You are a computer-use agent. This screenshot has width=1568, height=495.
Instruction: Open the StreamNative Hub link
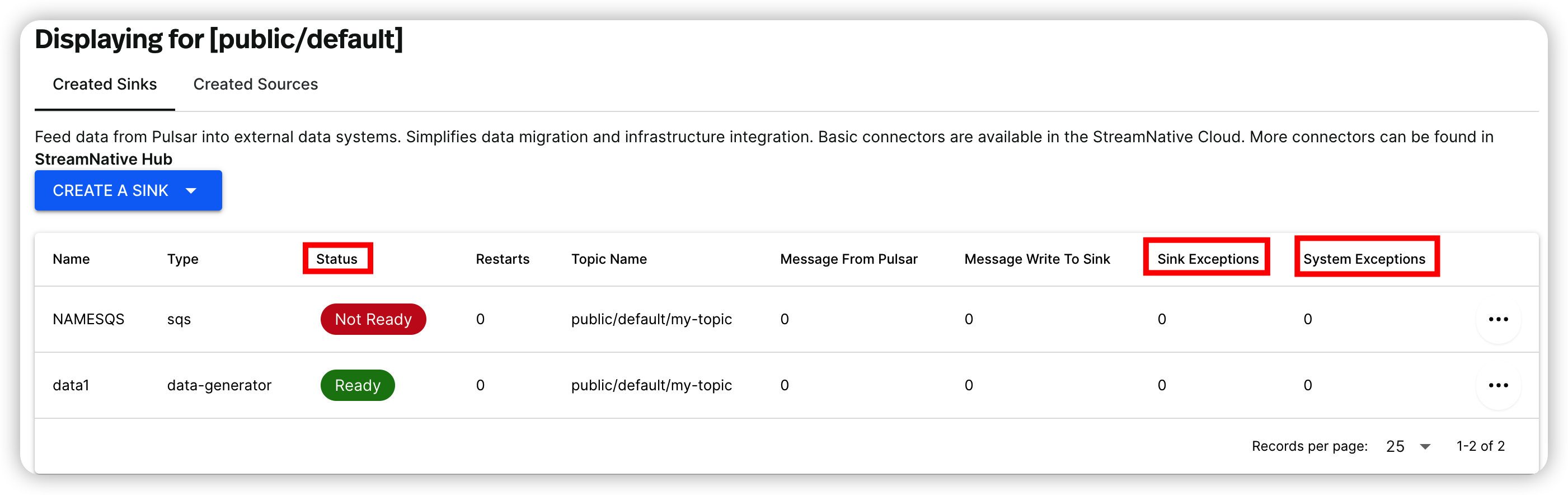(103, 159)
